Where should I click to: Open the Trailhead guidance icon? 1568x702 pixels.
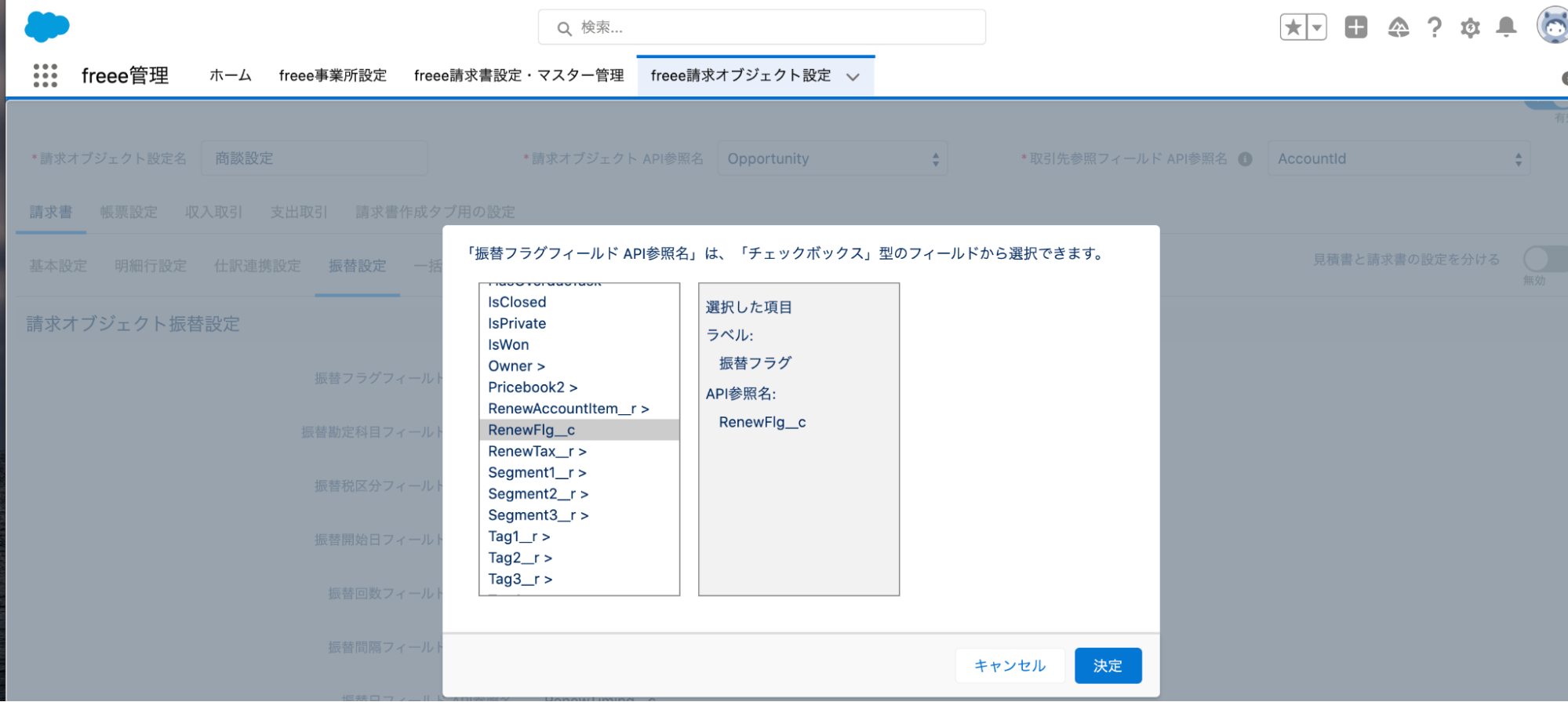pyautogui.click(x=1398, y=27)
